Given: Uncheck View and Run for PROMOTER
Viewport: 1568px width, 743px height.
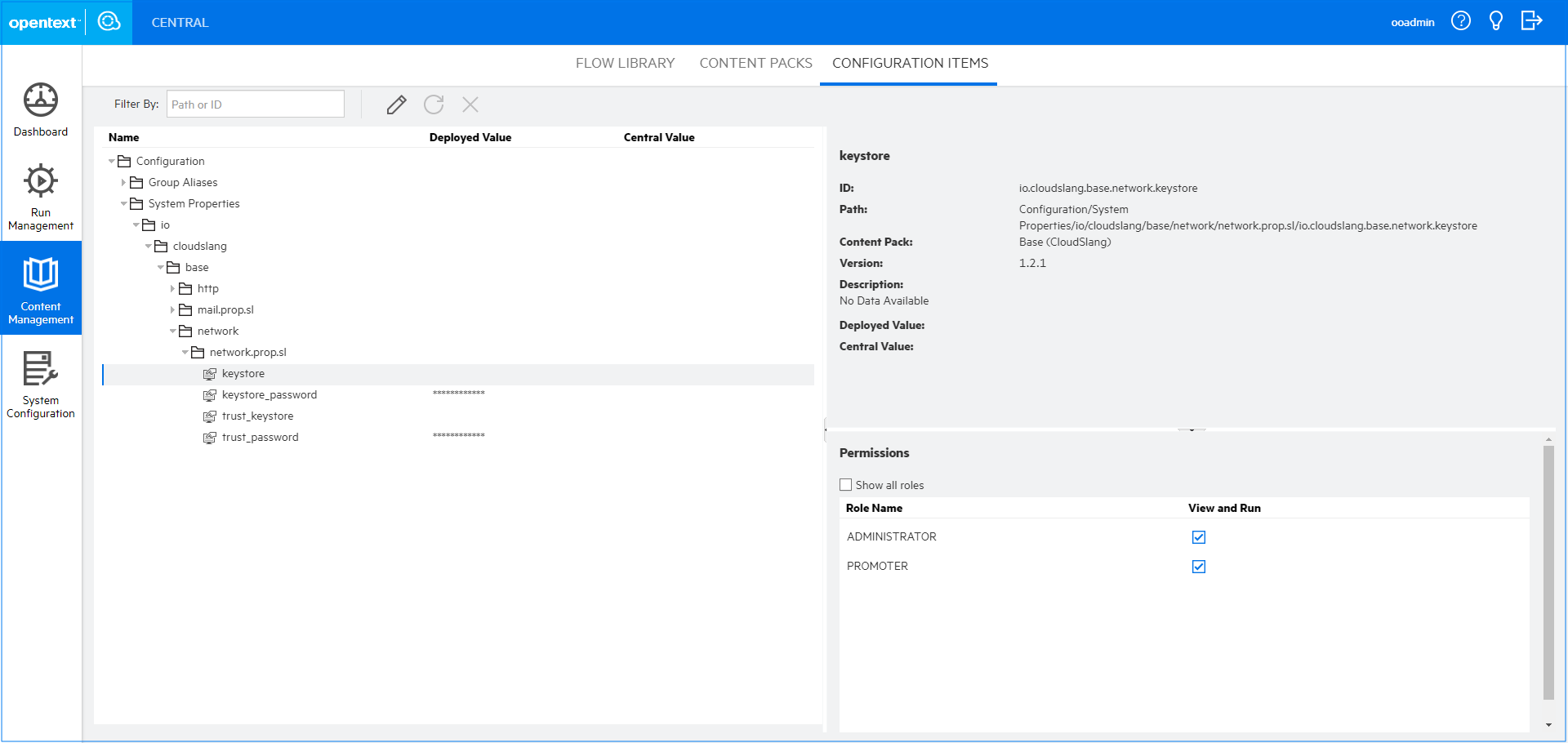Looking at the screenshot, I should point(1198,566).
